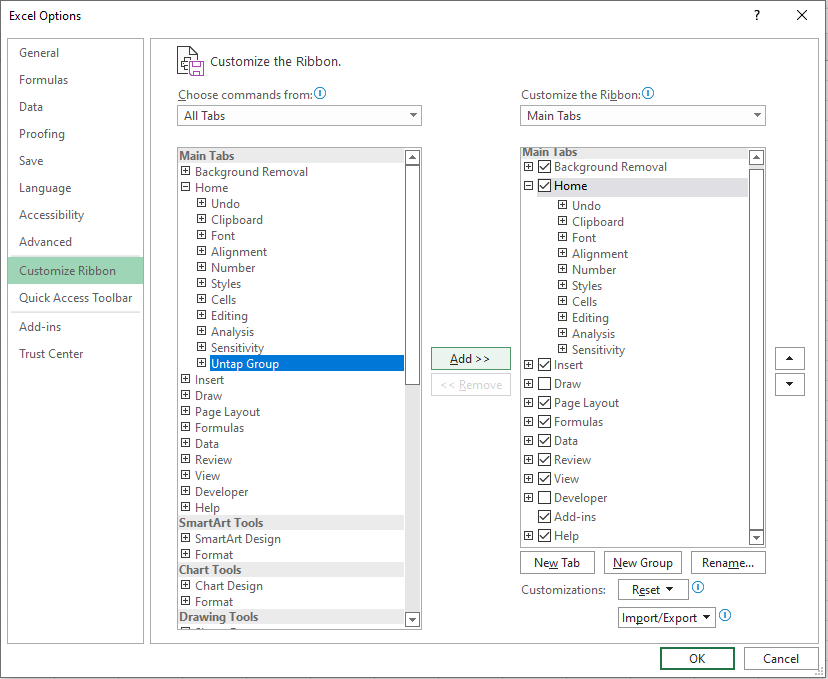Open the Main Tabs ribbon dropdown

point(643,116)
